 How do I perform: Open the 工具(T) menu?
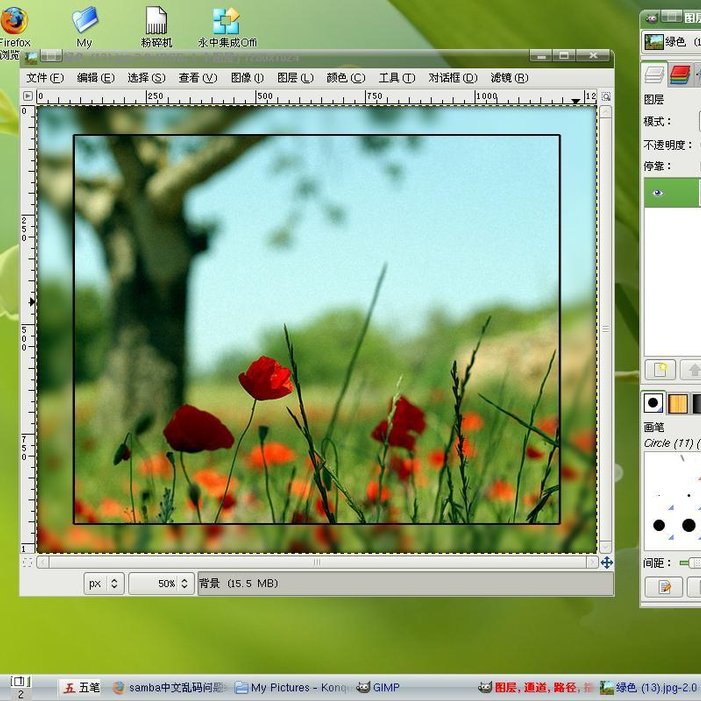[397, 78]
